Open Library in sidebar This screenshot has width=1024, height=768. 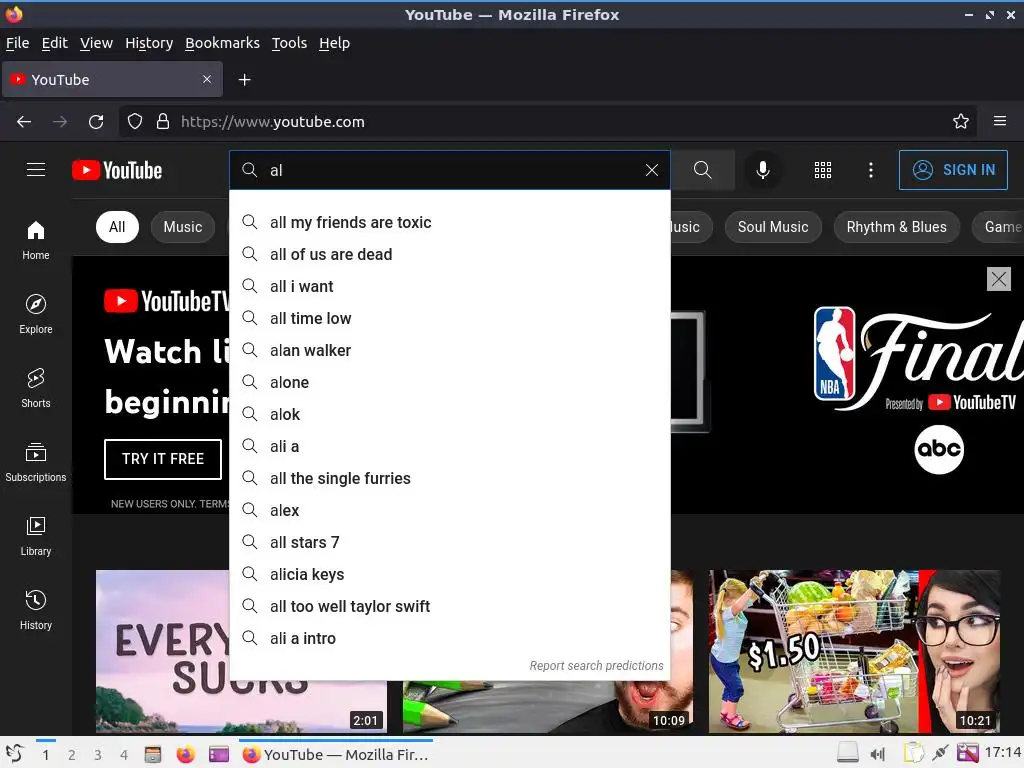36,536
